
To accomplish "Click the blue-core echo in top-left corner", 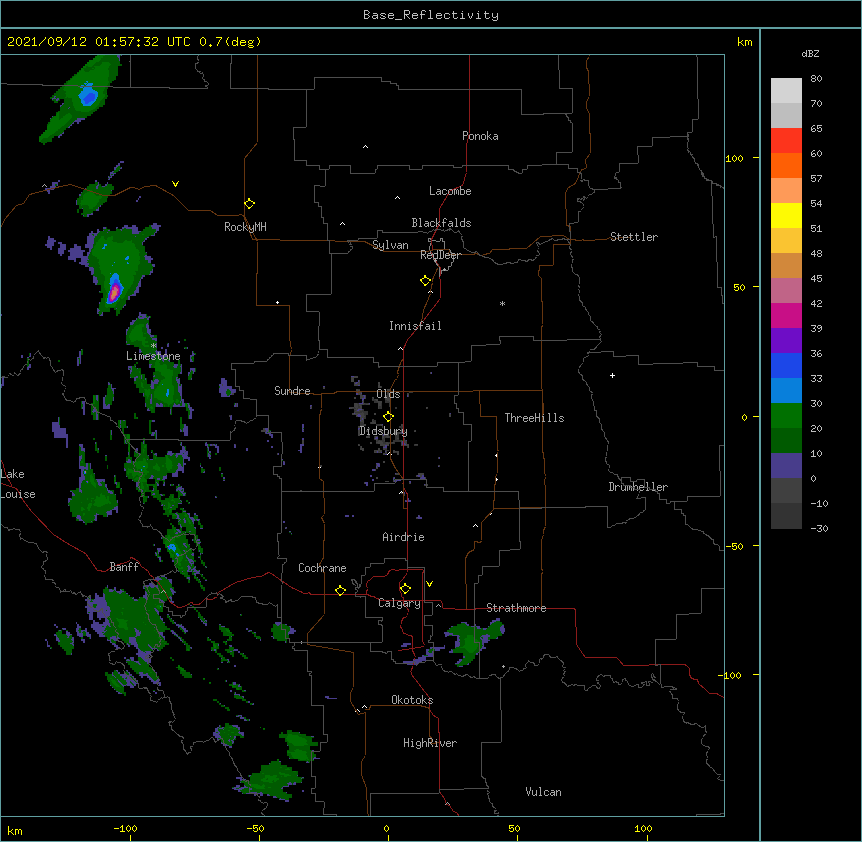I will pyautogui.click(x=88, y=97).
